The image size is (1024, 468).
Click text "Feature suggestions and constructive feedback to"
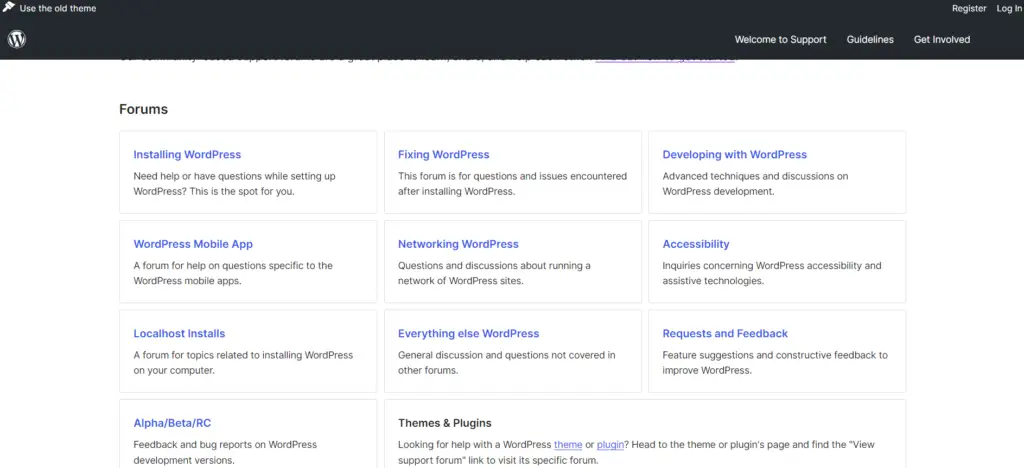[x=775, y=355]
